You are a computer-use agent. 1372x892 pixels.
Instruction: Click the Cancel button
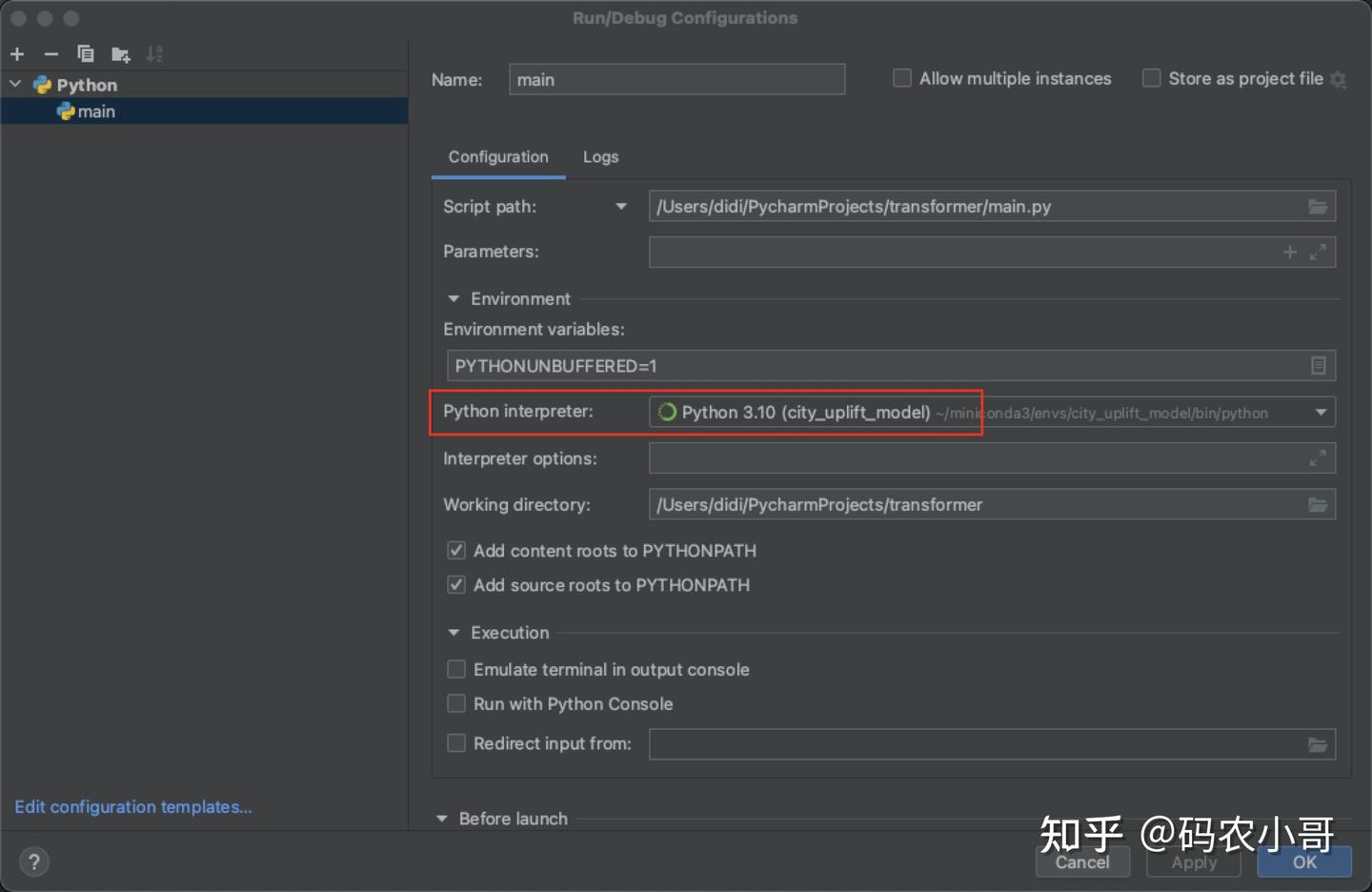tap(1082, 862)
